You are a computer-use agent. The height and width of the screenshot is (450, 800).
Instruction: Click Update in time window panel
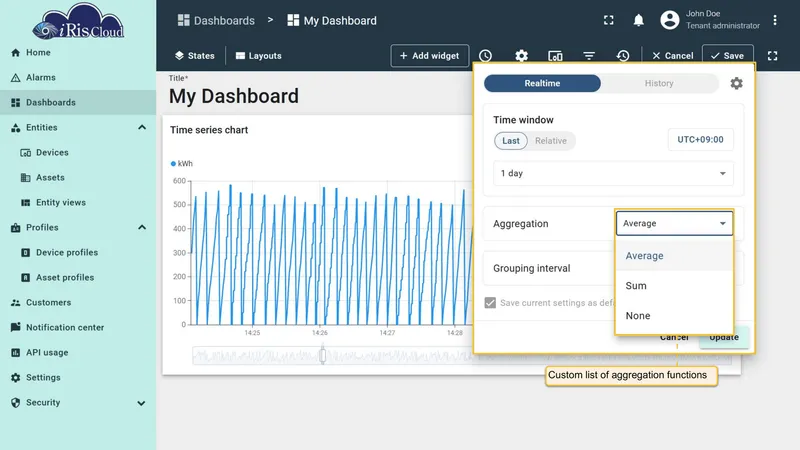click(x=724, y=337)
